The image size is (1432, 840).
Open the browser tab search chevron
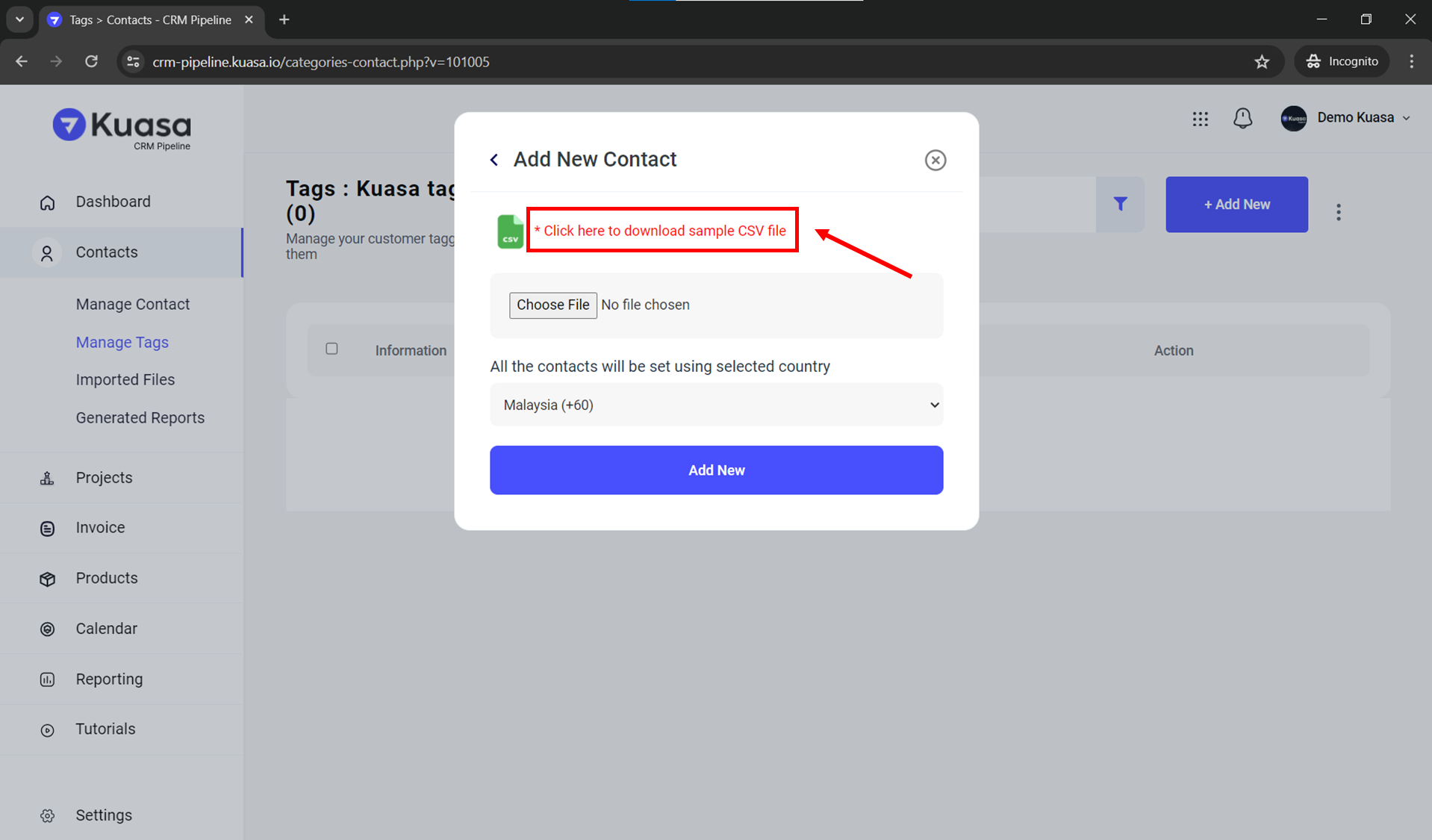tap(20, 19)
